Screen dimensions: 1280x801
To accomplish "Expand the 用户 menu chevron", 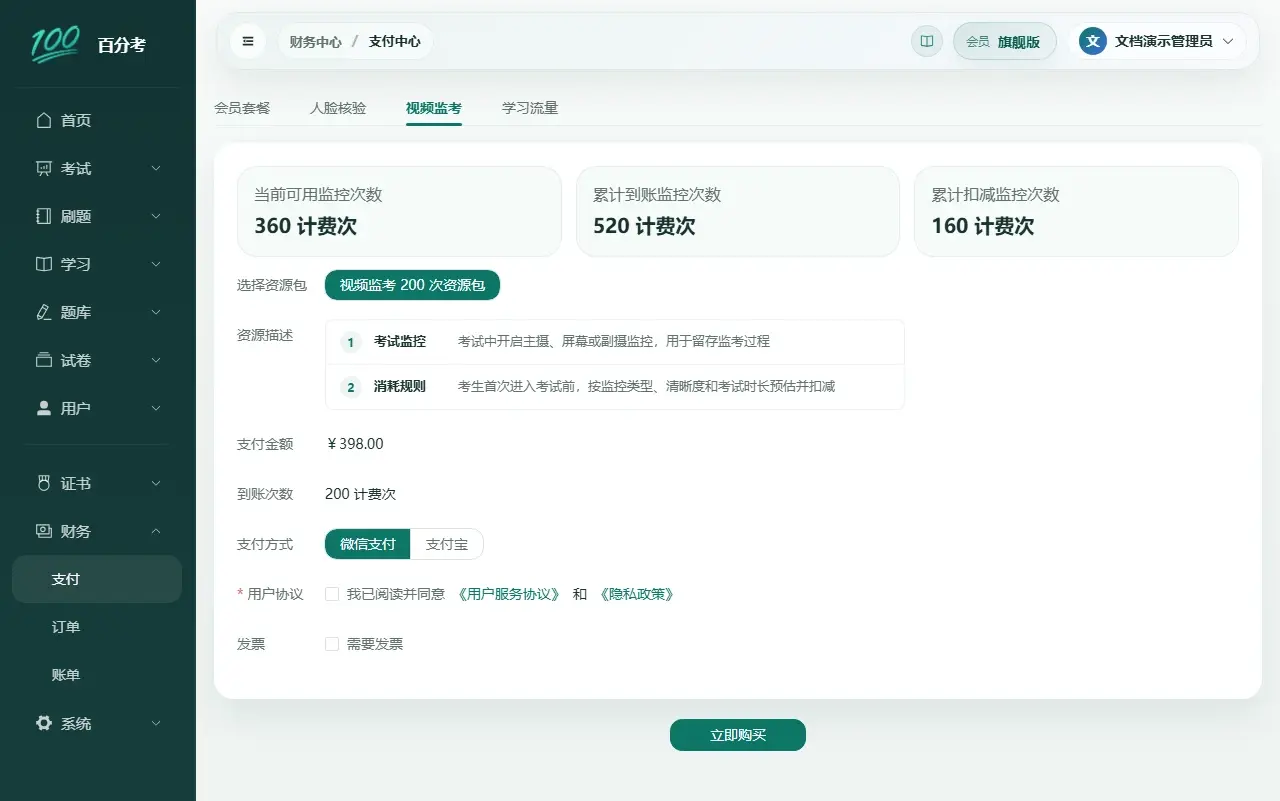I will click(x=156, y=408).
